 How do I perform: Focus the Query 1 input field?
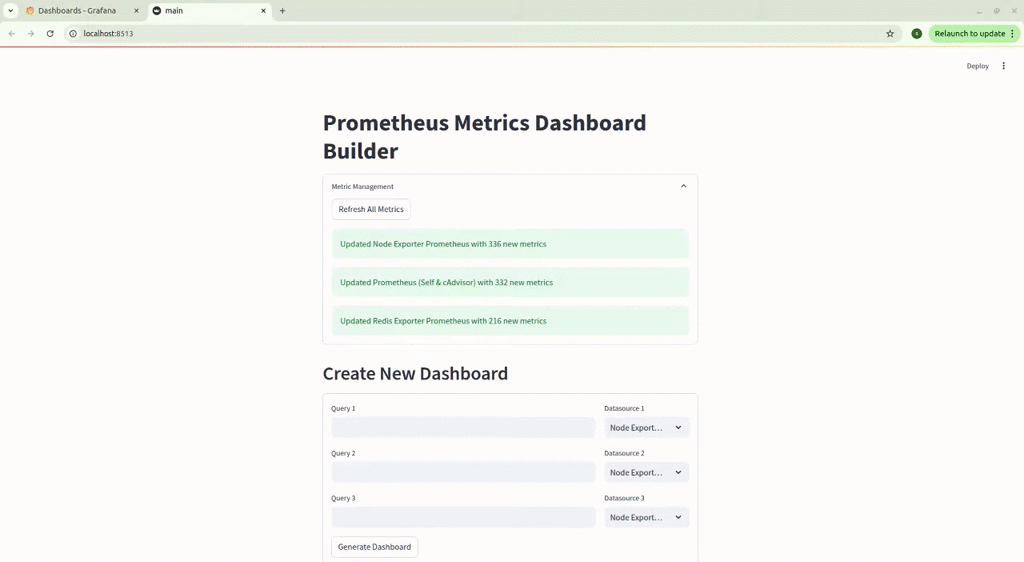pos(463,428)
